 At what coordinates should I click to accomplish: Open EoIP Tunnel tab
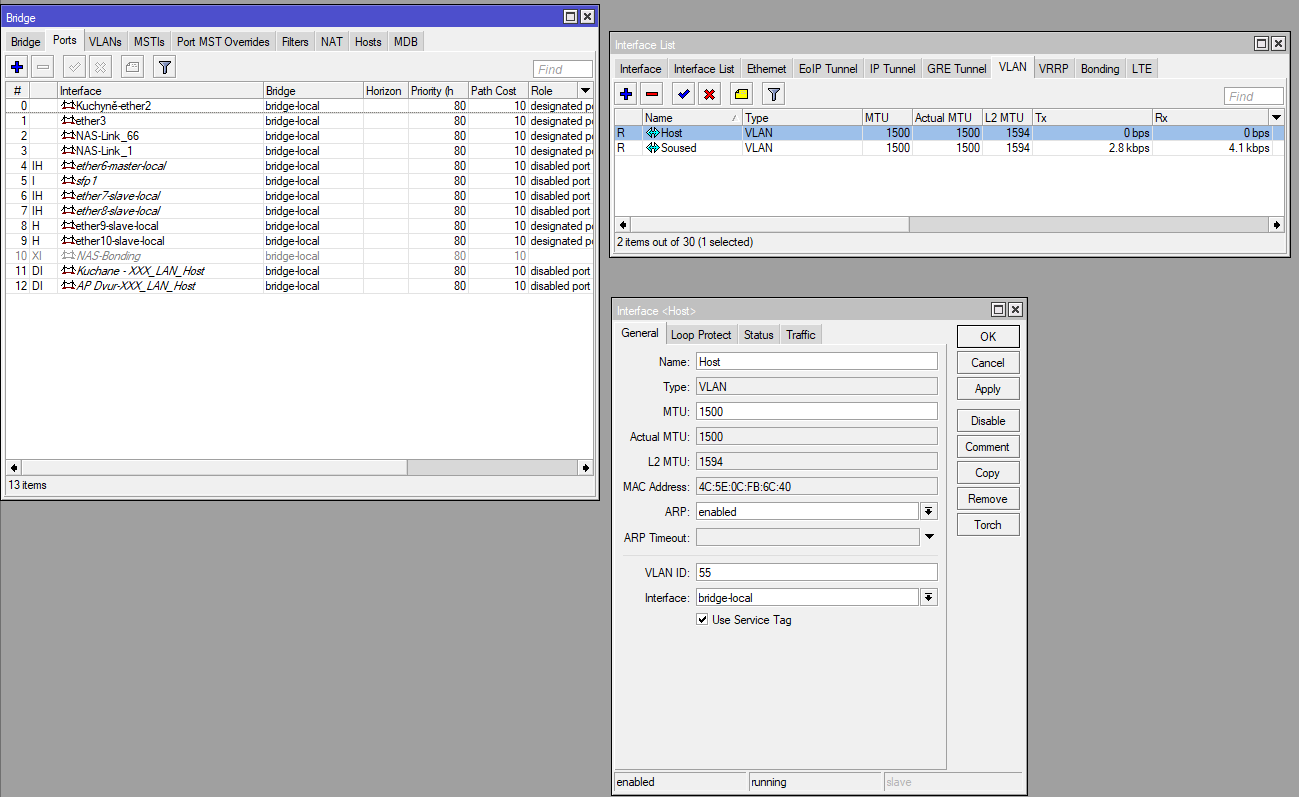[828, 69]
